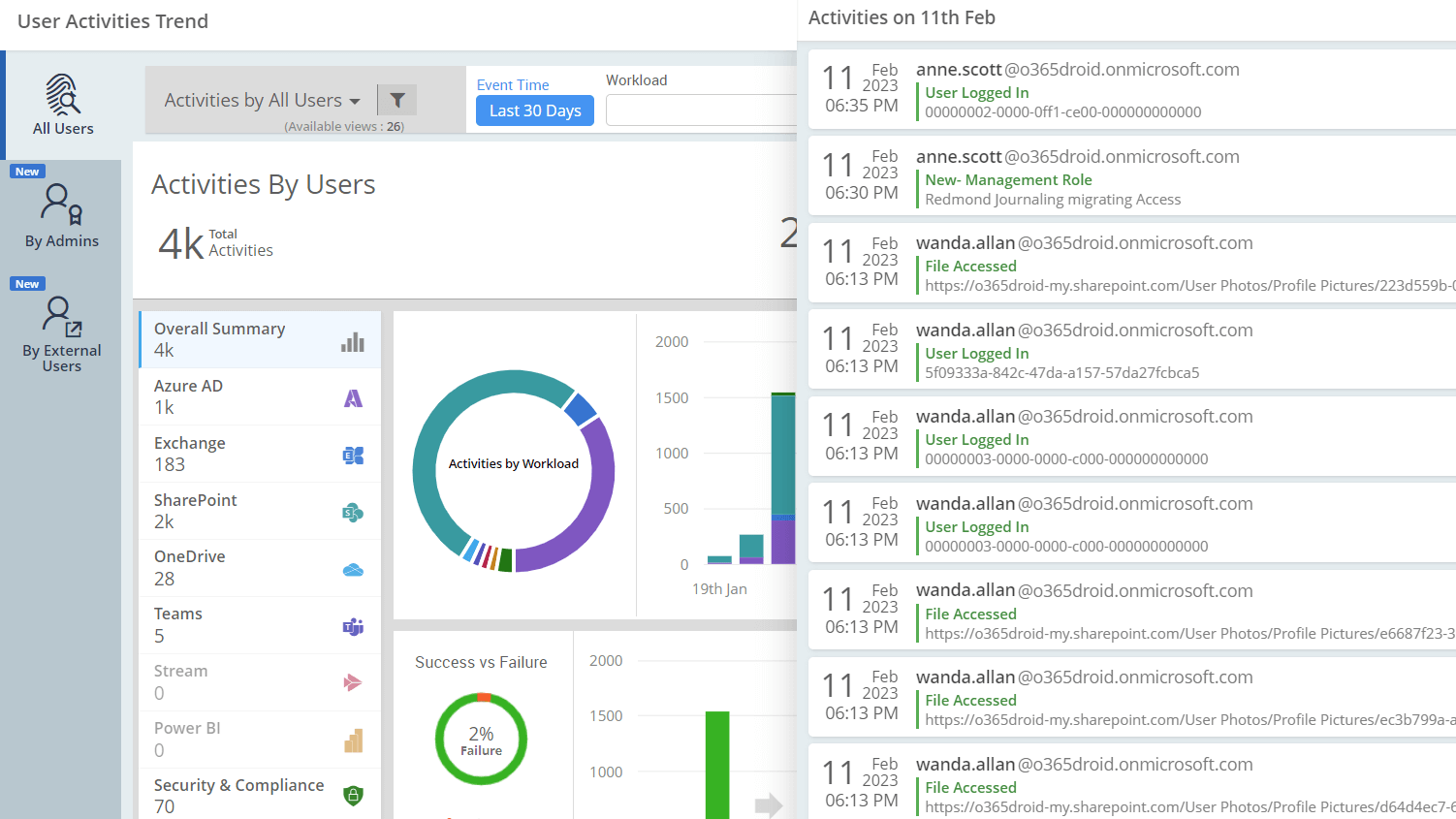Click the gray navigation arrow beside the bar chart
Image resolution: width=1456 pixels, height=819 pixels.
click(x=770, y=804)
